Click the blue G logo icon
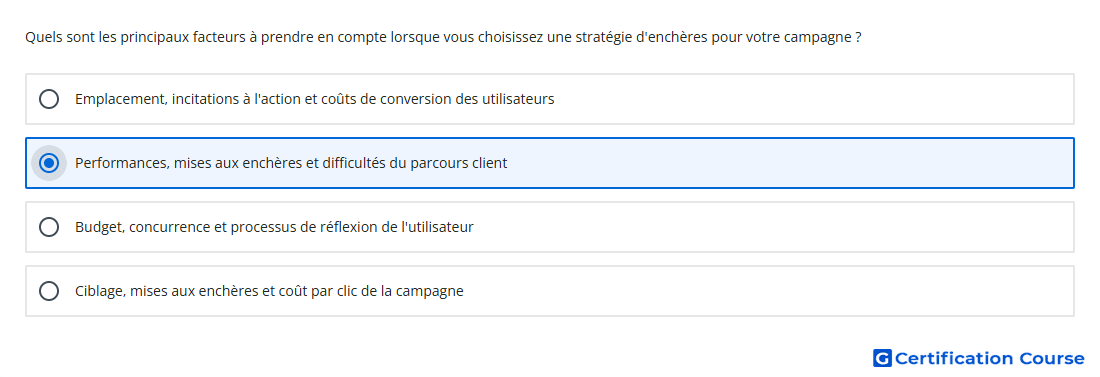Screen dimensions: 1100x377 (882, 358)
